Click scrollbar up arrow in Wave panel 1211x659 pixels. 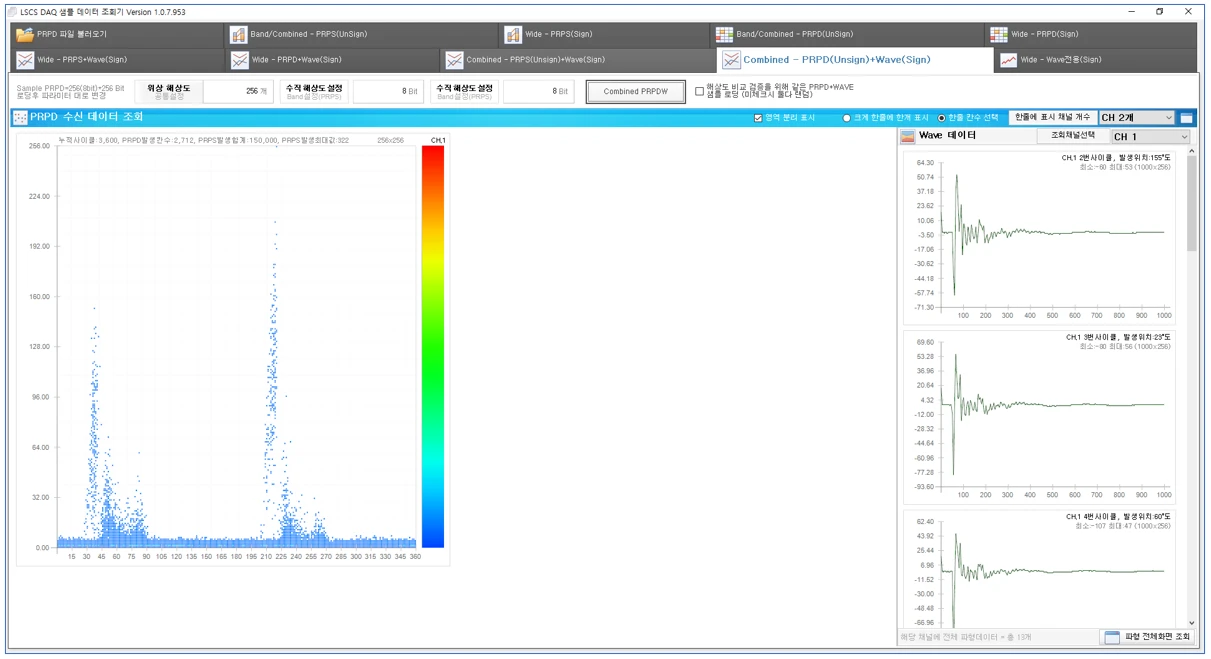tap(1191, 151)
